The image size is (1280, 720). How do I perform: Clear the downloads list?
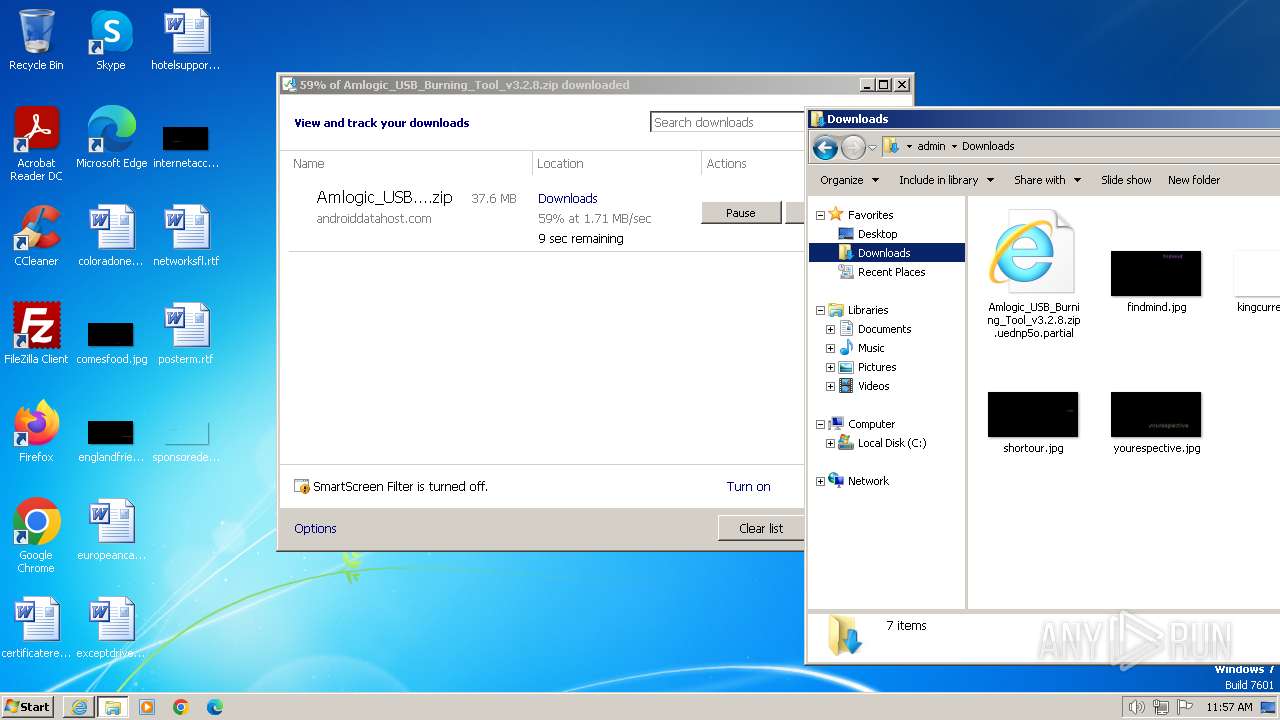tap(761, 528)
